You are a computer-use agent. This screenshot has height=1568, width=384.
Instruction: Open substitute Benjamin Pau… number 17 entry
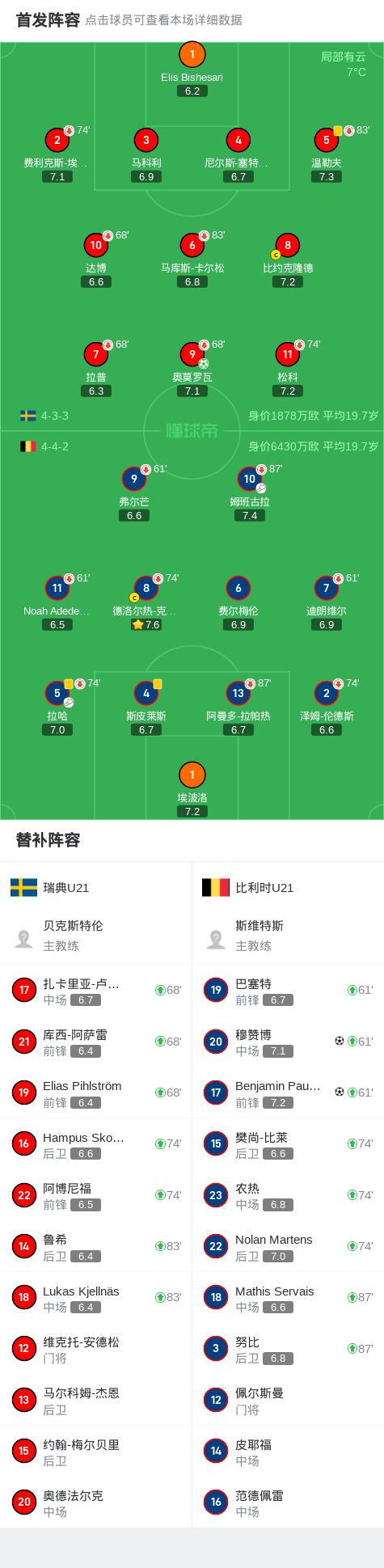coord(288,1093)
